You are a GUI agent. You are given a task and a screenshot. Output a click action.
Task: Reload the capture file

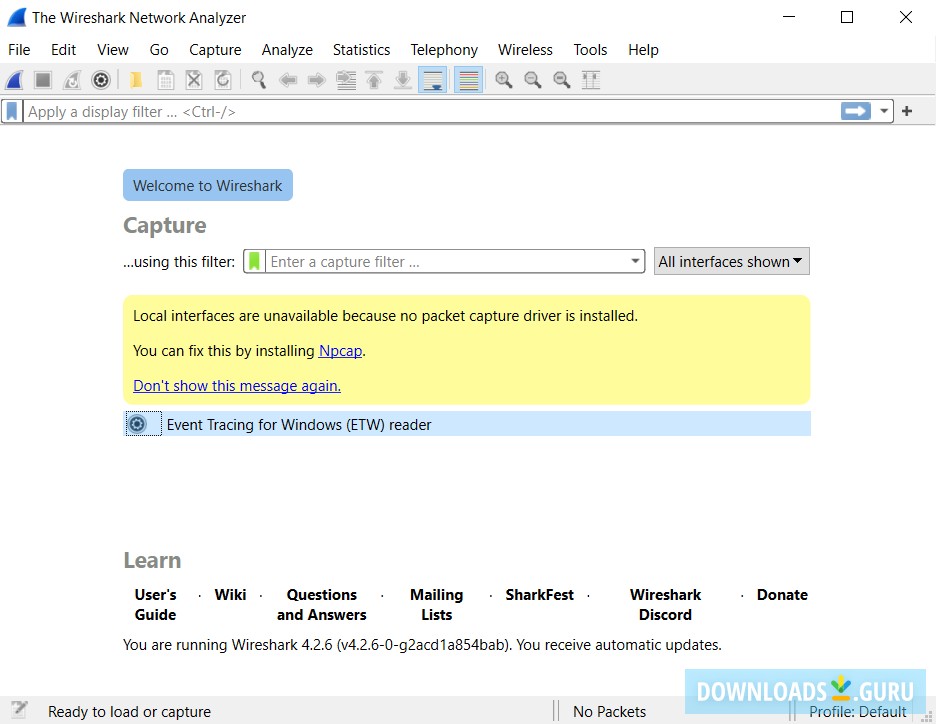[x=222, y=79]
